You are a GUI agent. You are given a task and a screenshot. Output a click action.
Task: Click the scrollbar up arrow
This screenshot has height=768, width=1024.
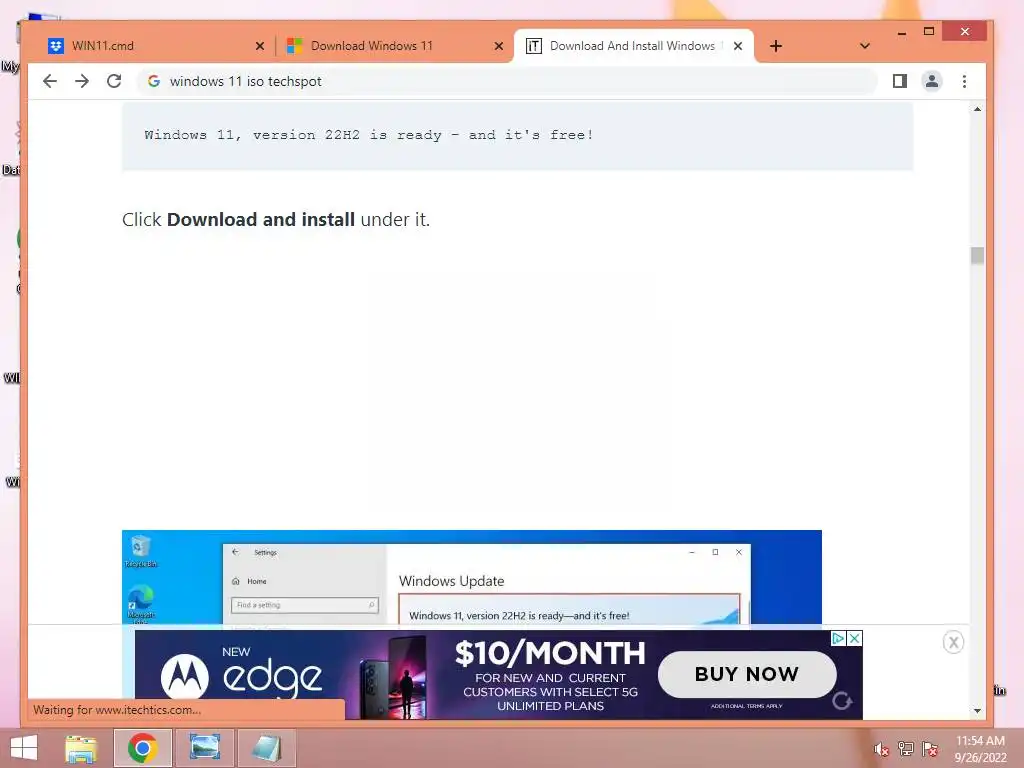click(977, 109)
